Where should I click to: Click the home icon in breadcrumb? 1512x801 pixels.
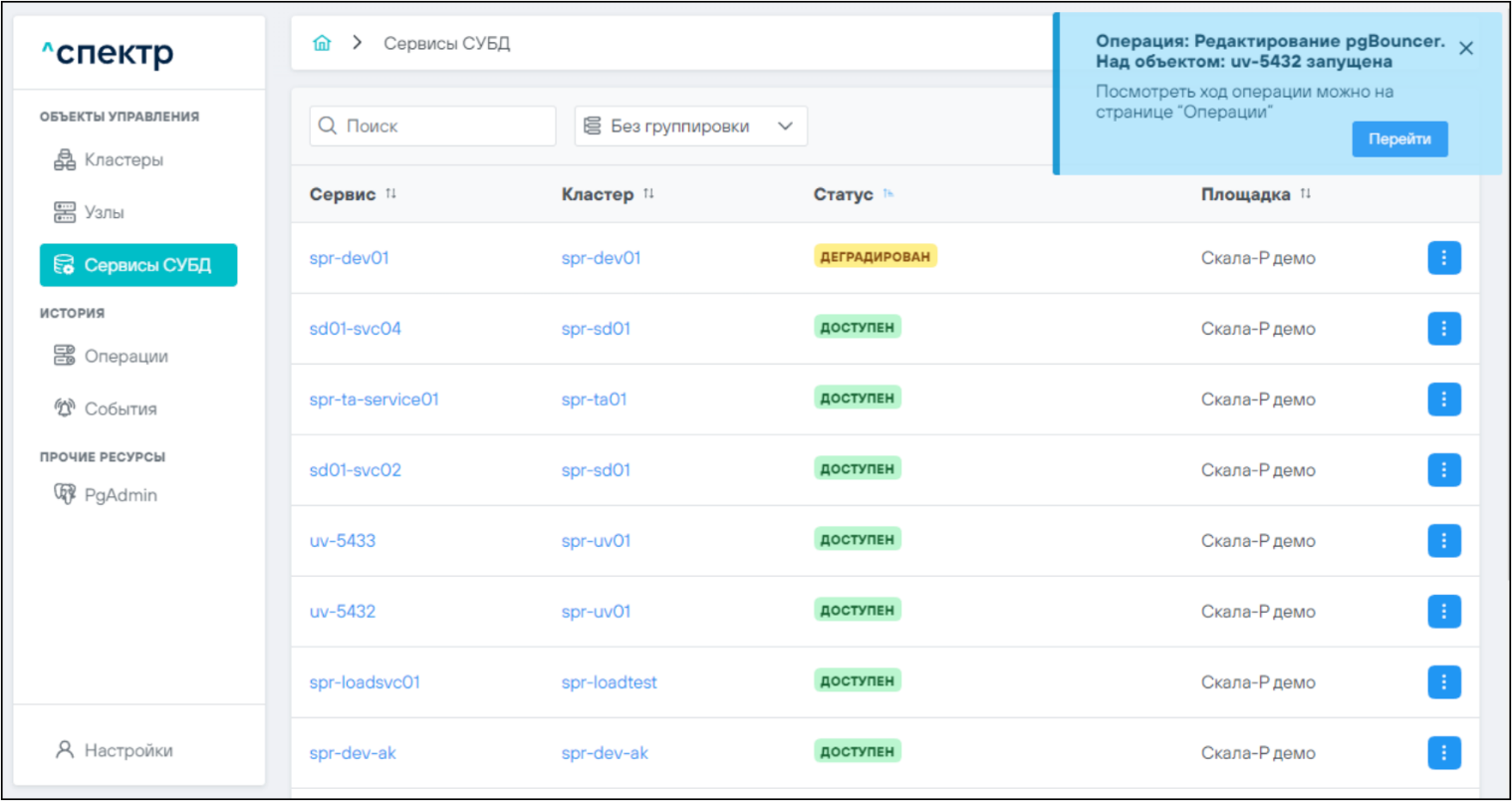[x=322, y=43]
